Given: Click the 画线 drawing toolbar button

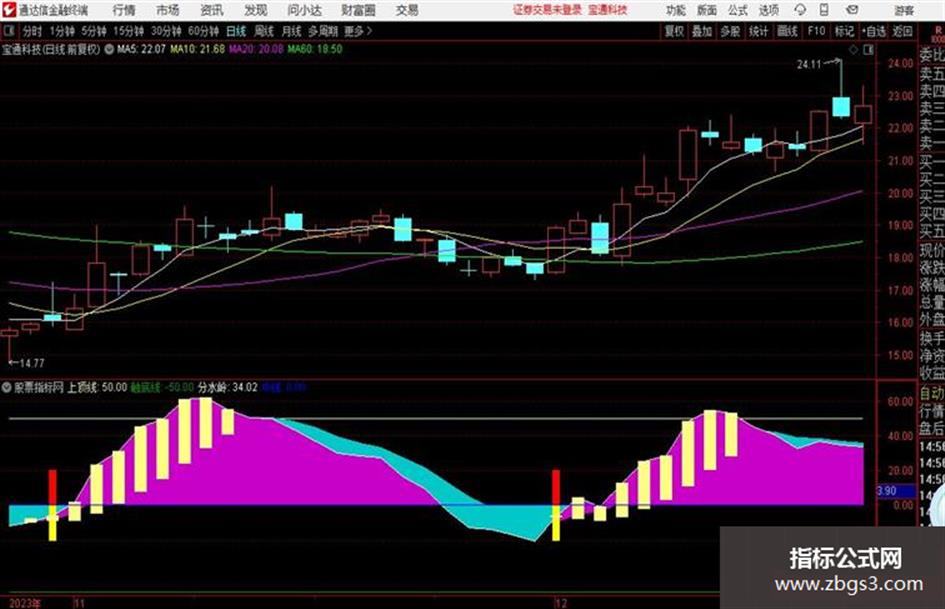Looking at the screenshot, I should coord(787,31).
